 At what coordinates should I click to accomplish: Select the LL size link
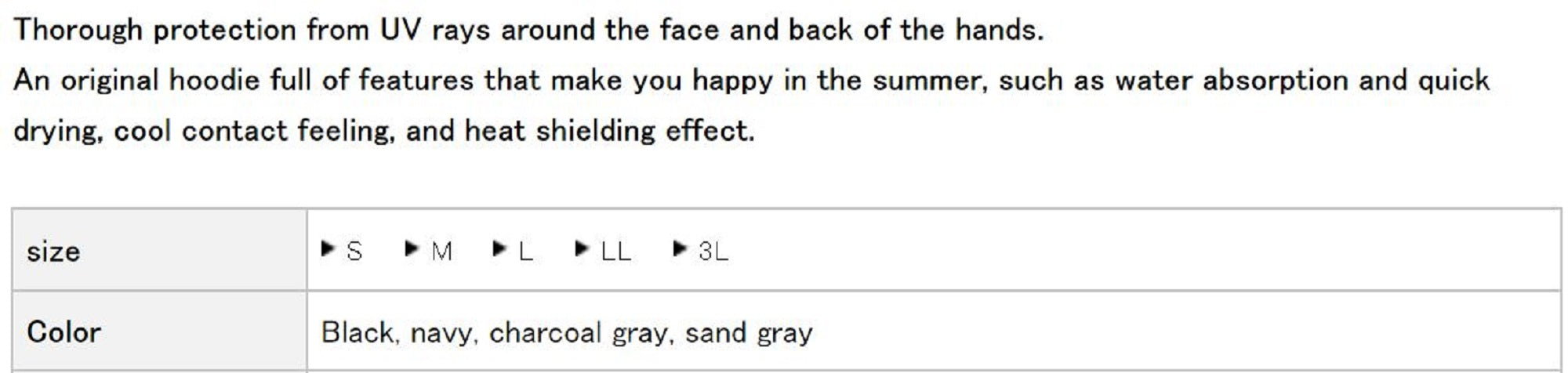point(615,252)
